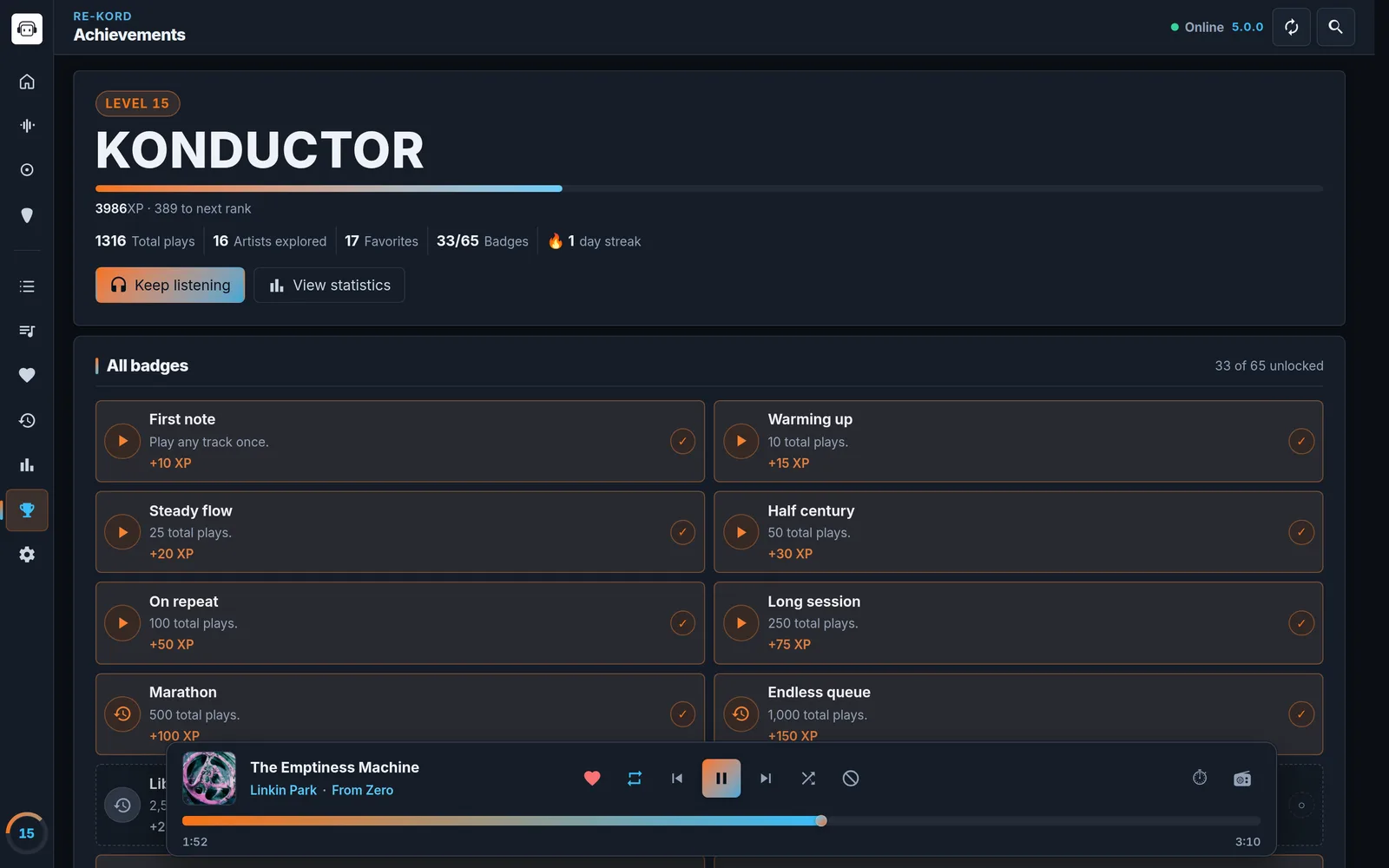
Task: Open the radio icon in player
Action: click(x=1242, y=779)
